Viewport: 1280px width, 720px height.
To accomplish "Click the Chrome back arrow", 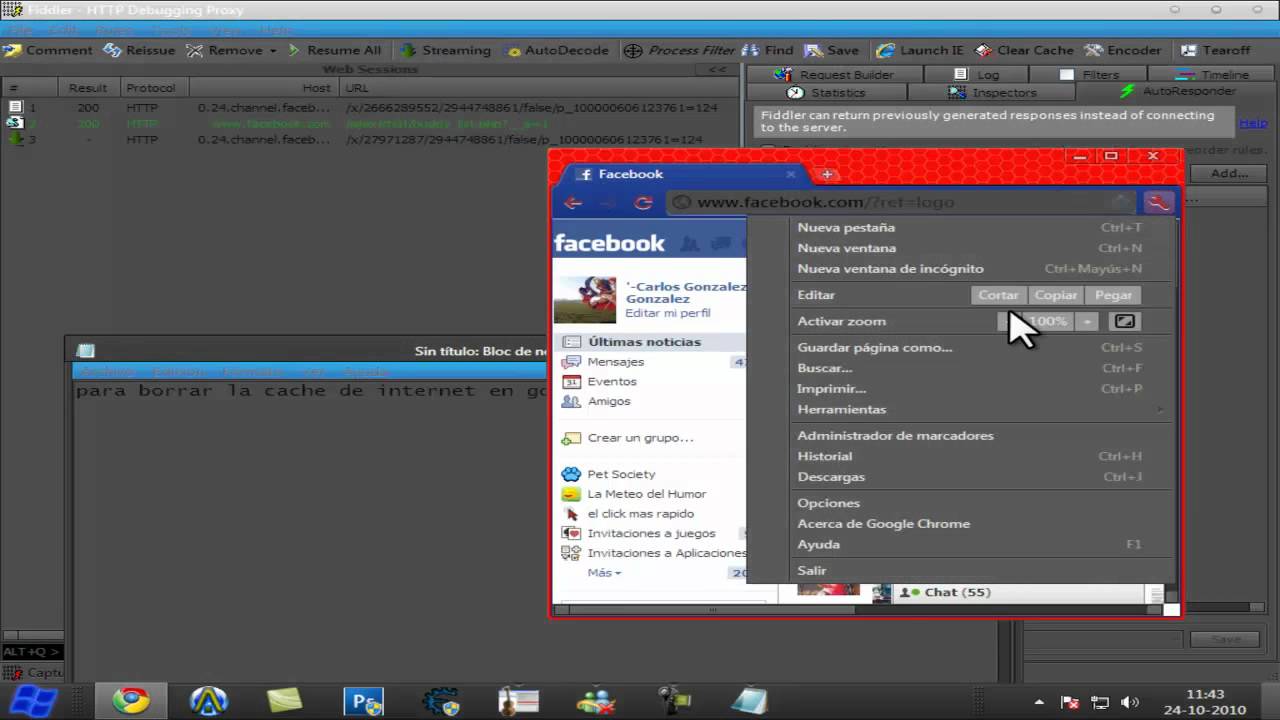I will (x=573, y=203).
